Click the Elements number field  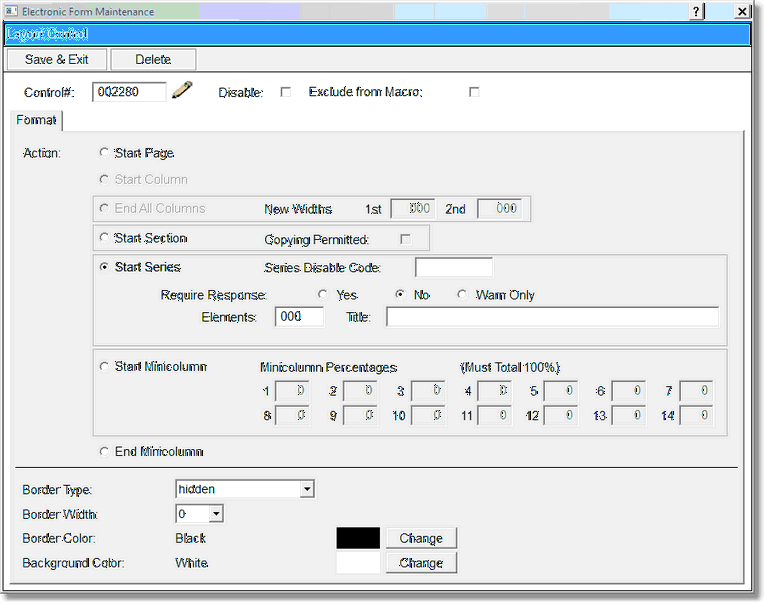pos(299,317)
